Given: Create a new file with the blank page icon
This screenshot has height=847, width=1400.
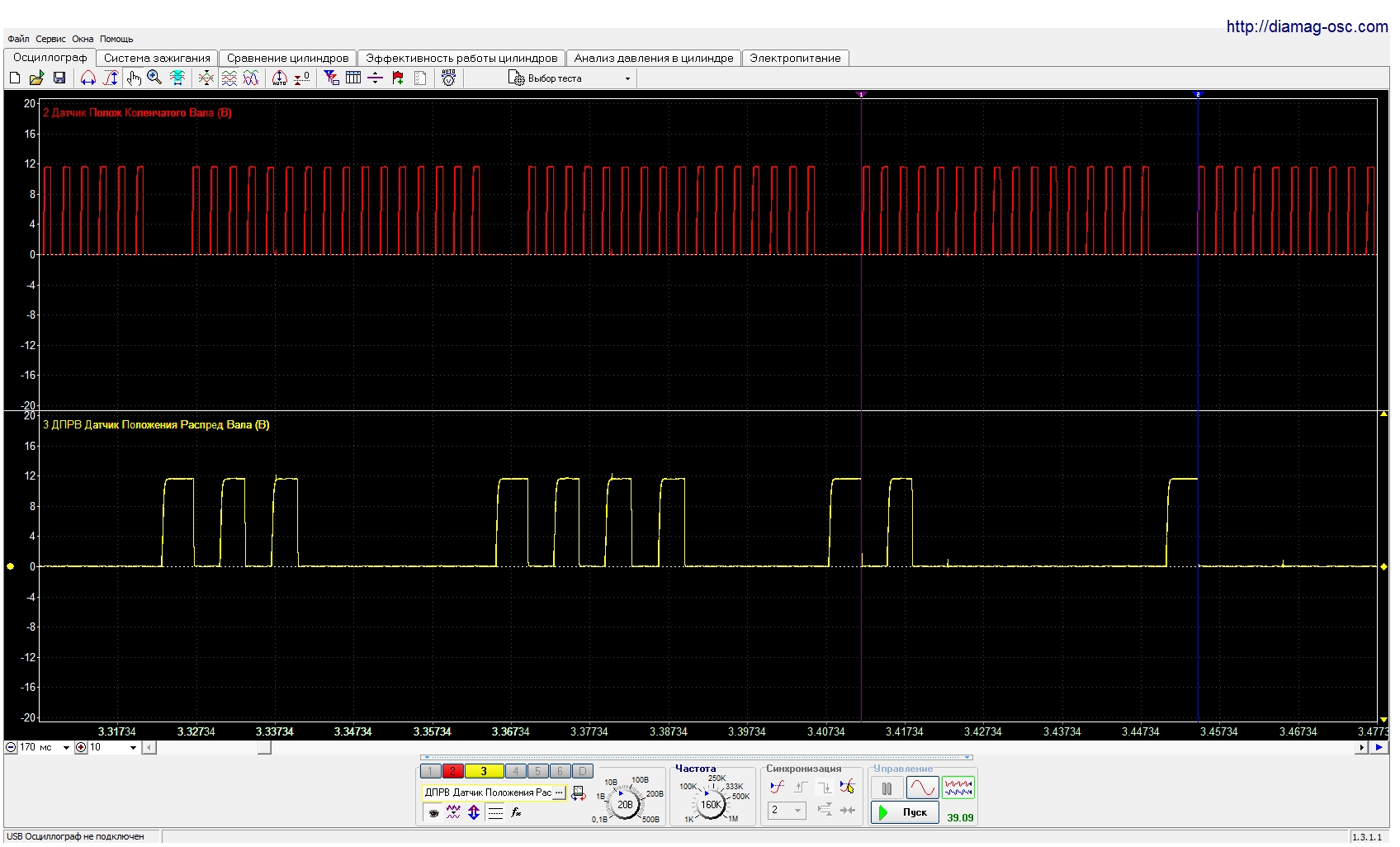Looking at the screenshot, I should [x=15, y=78].
